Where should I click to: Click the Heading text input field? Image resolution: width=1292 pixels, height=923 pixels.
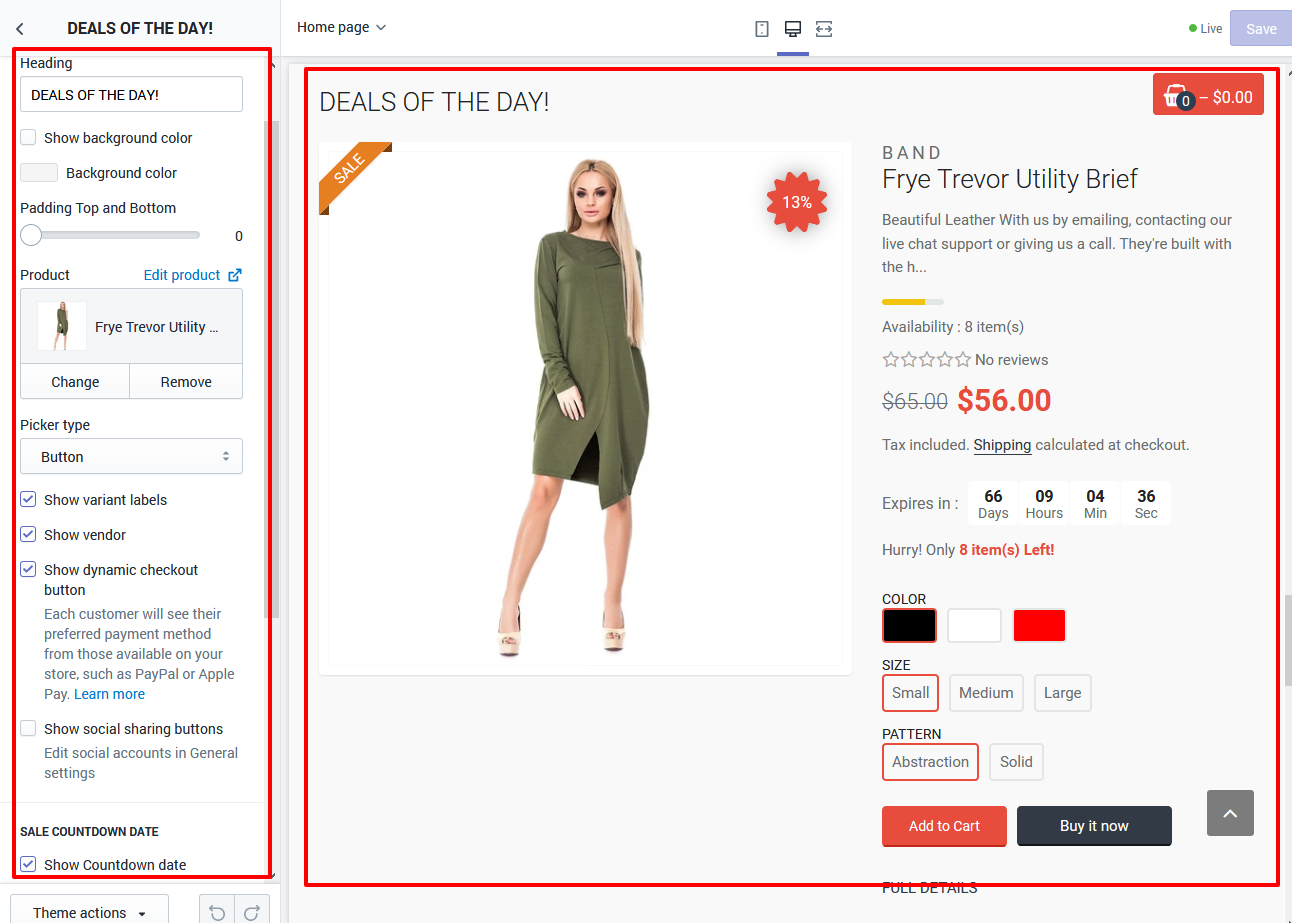point(131,95)
